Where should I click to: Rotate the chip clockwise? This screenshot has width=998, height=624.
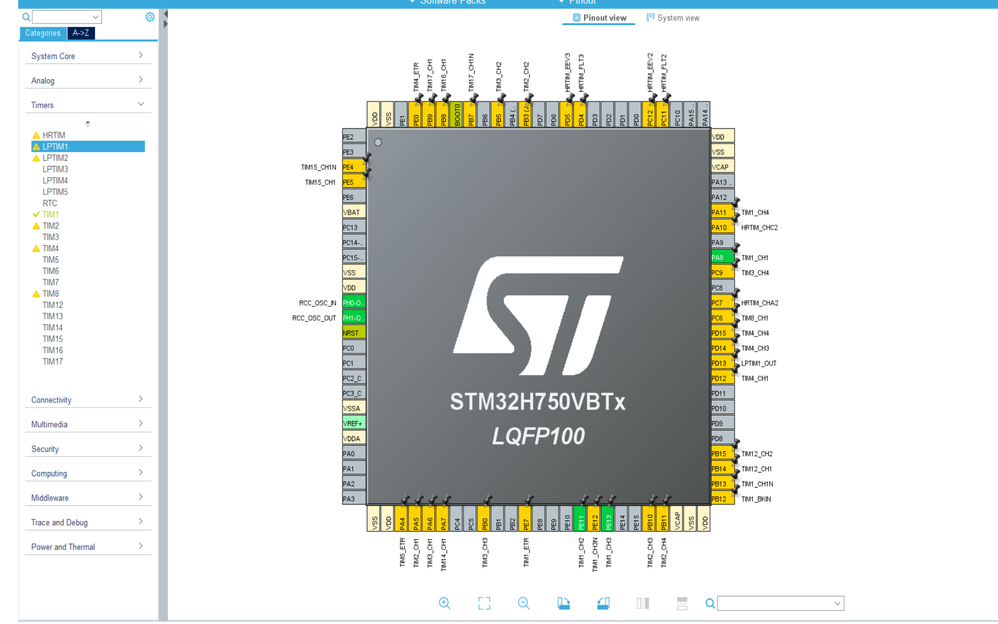pyautogui.click(x=563, y=603)
